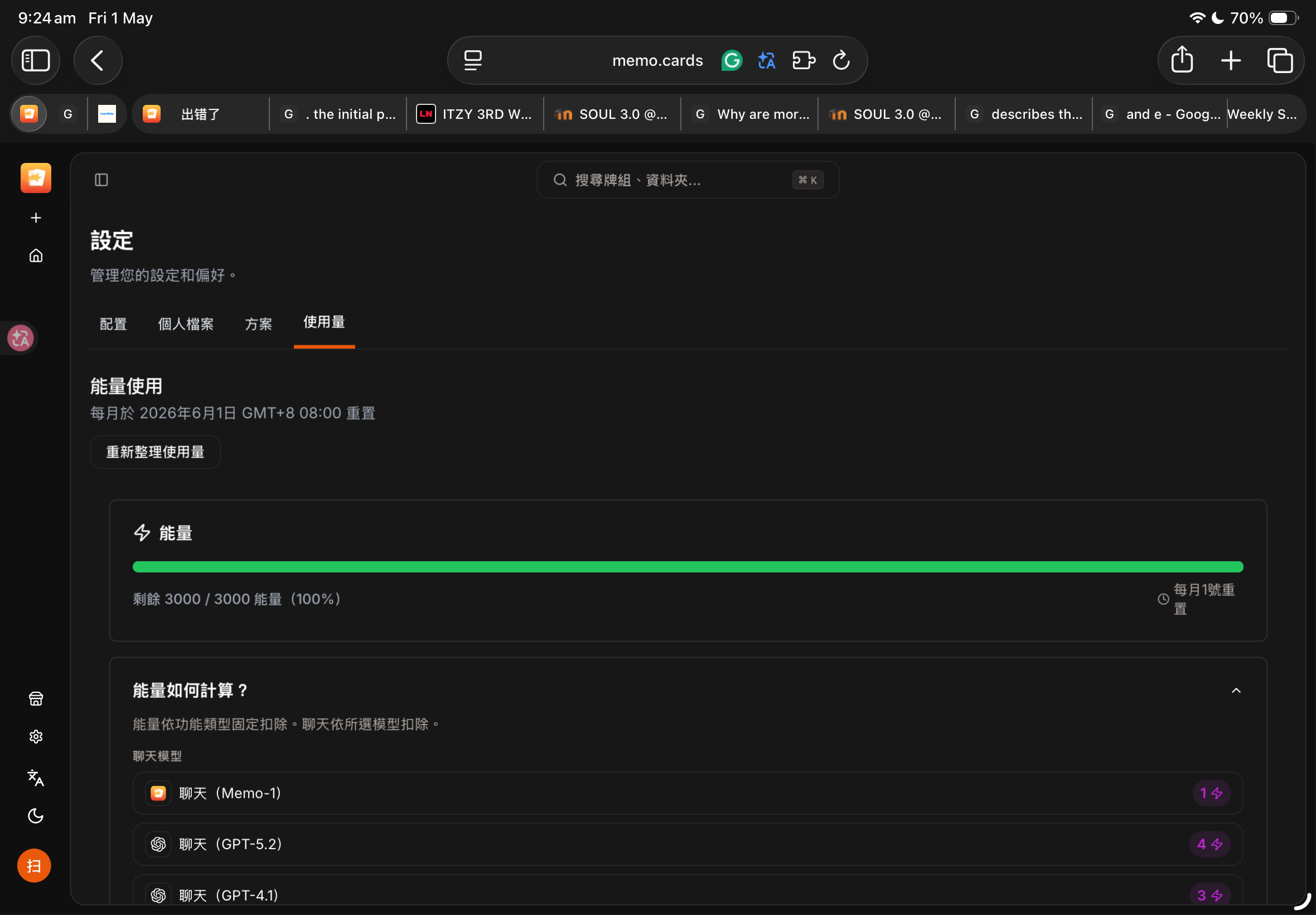Open language switcher icon in sidebar
1316x915 pixels.
coord(36,777)
